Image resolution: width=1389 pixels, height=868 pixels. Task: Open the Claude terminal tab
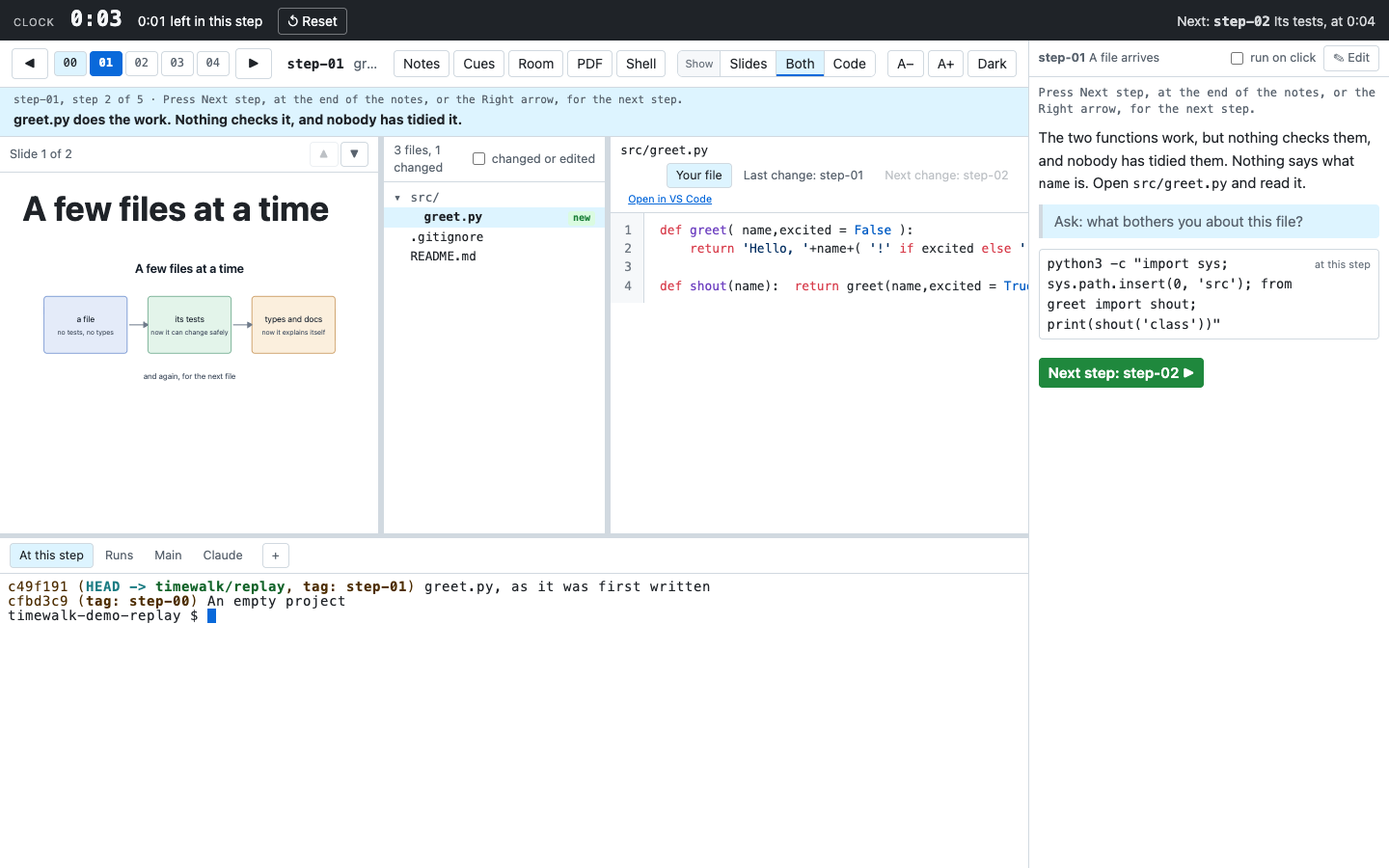tap(223, 556)
